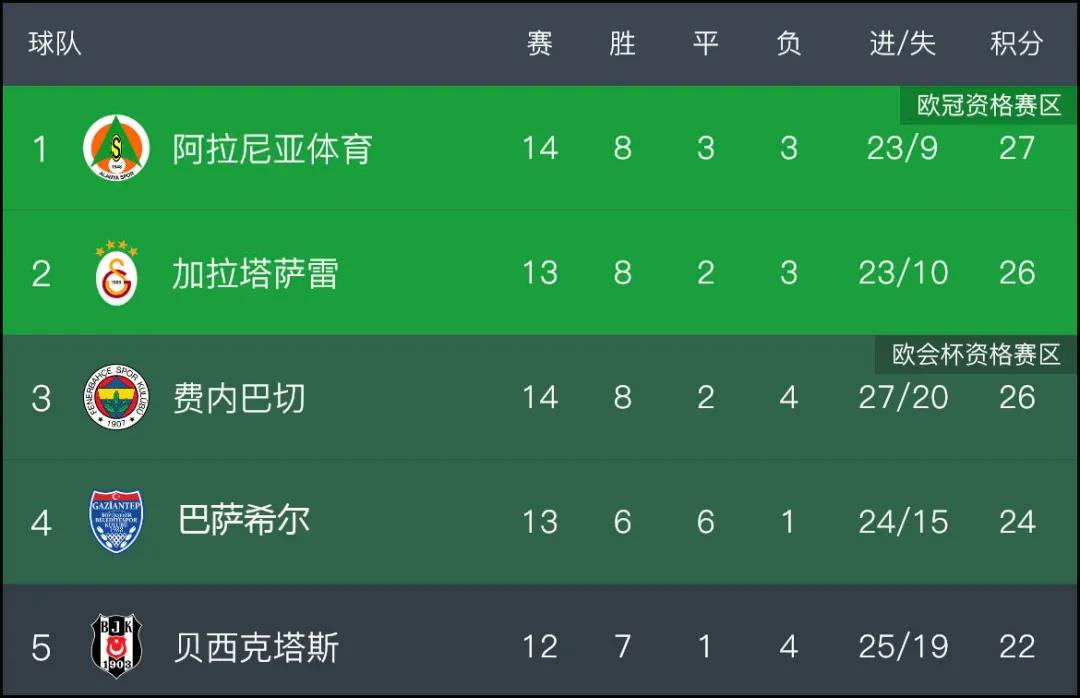Click the Fenerbahçe club badge
Screen dimensions: 1080x698
click(116, 398)
